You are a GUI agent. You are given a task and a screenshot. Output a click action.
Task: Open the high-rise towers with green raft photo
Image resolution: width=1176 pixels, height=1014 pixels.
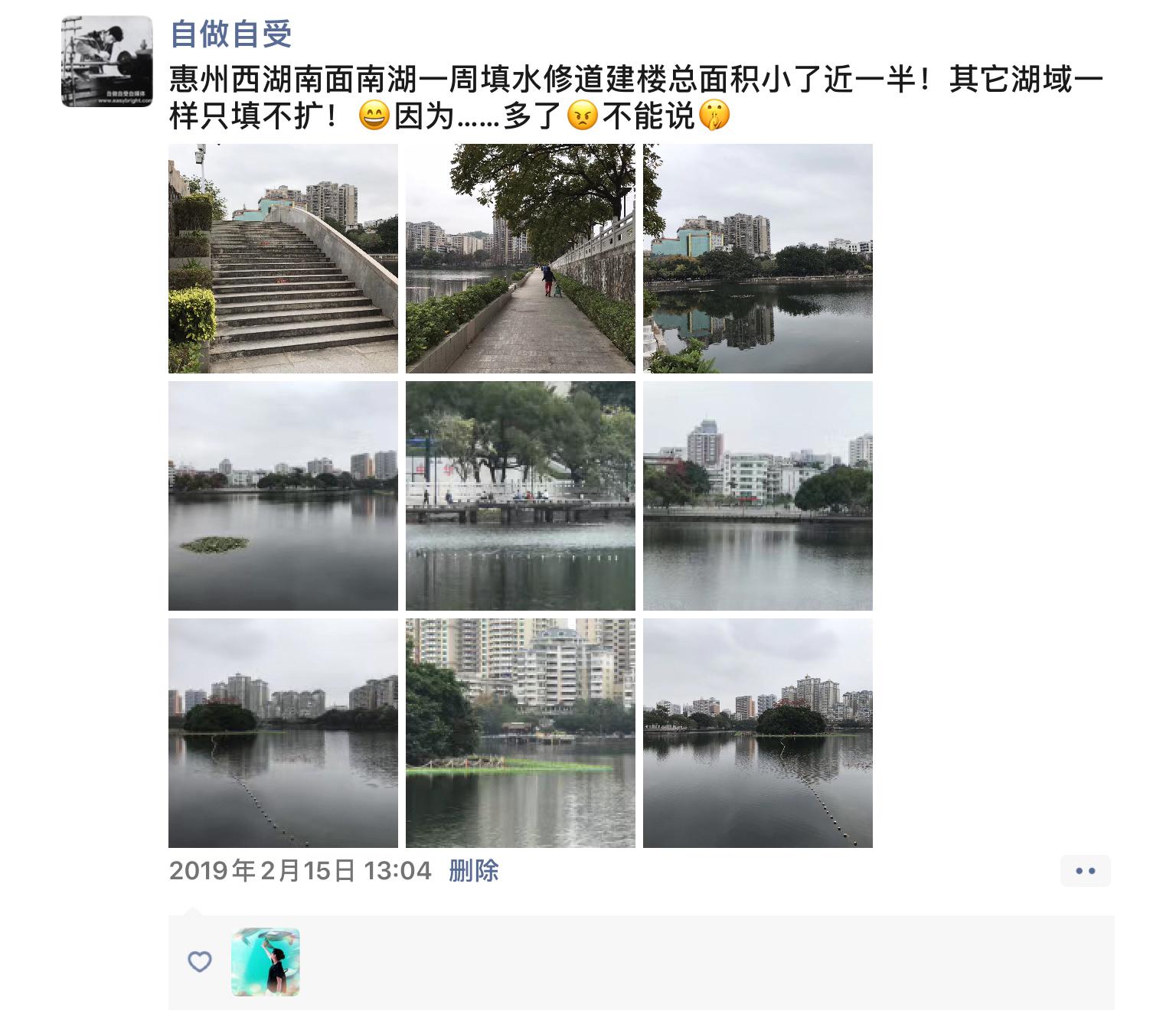click(x=521, y=733)
